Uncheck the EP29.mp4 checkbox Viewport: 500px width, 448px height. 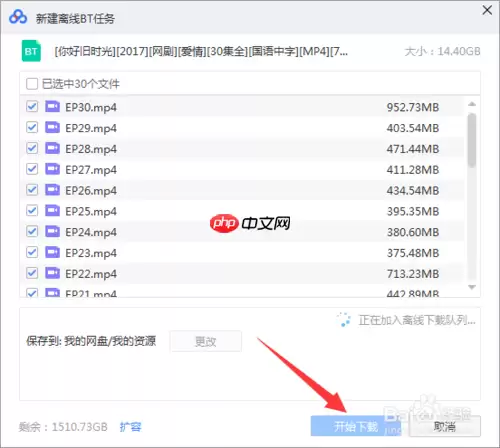[32, 128]
